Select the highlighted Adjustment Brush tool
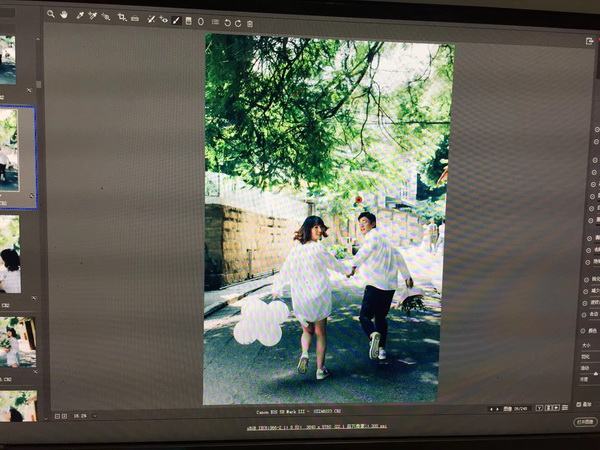 pyautogui.click(x=176, y=20)
